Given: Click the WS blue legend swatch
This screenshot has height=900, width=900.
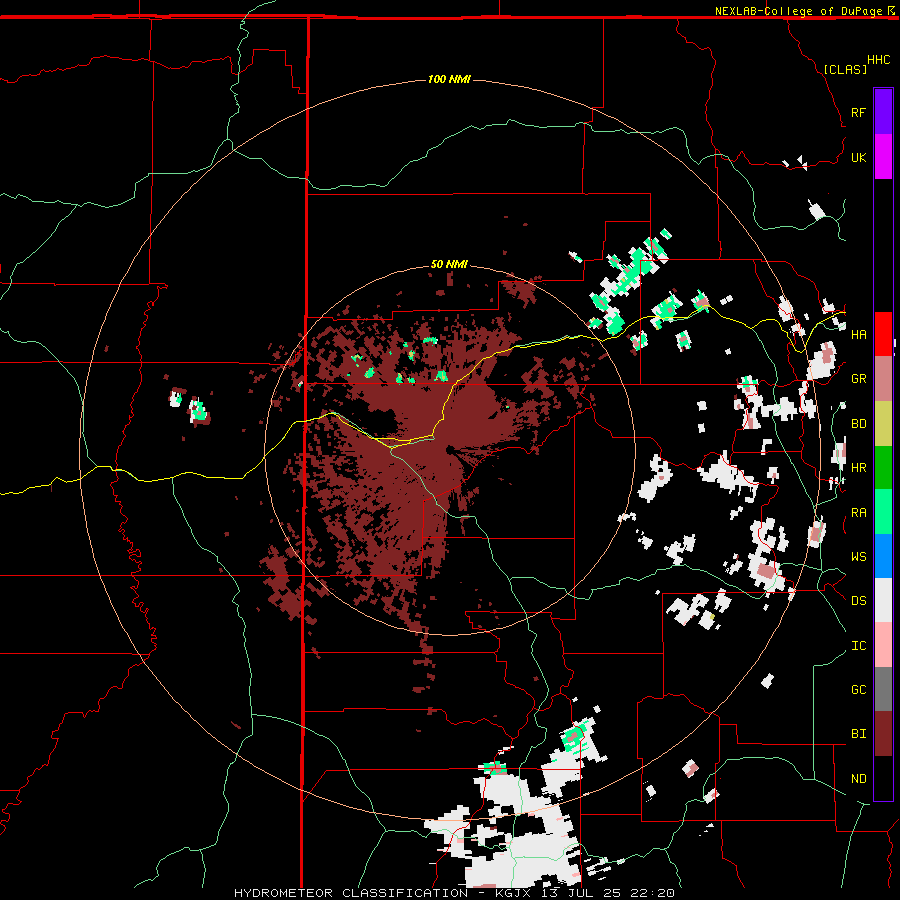Looking at the screenshot, I should click(x=883, y=556).
